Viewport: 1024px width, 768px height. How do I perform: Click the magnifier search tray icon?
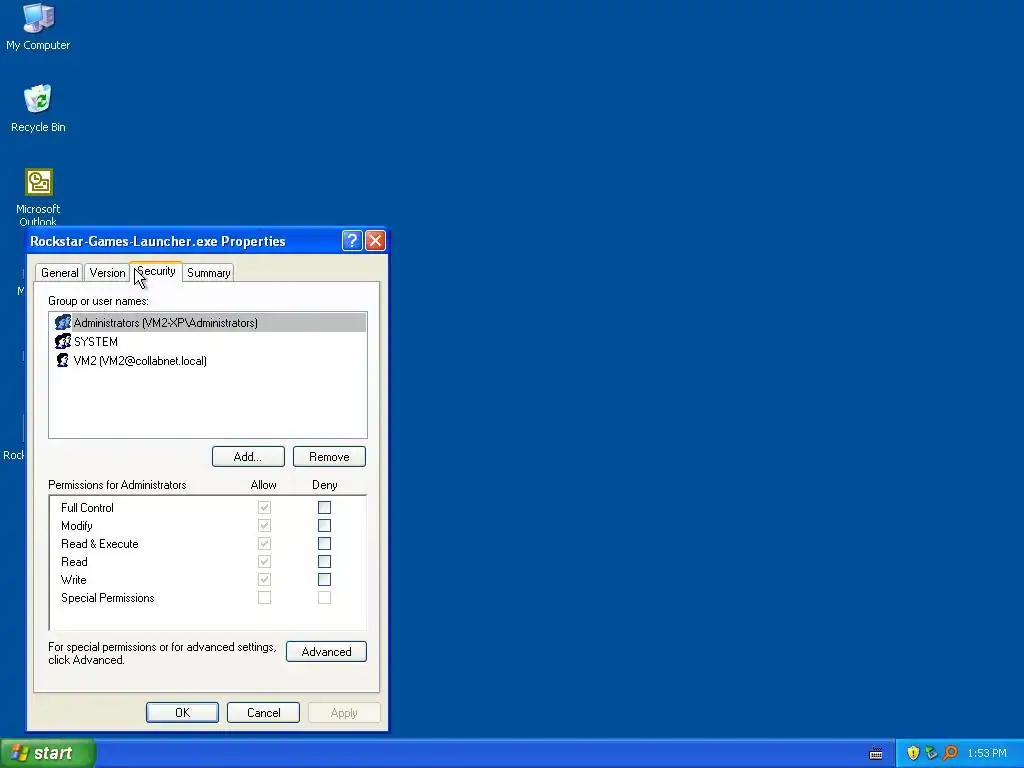[x=950, y=753]
